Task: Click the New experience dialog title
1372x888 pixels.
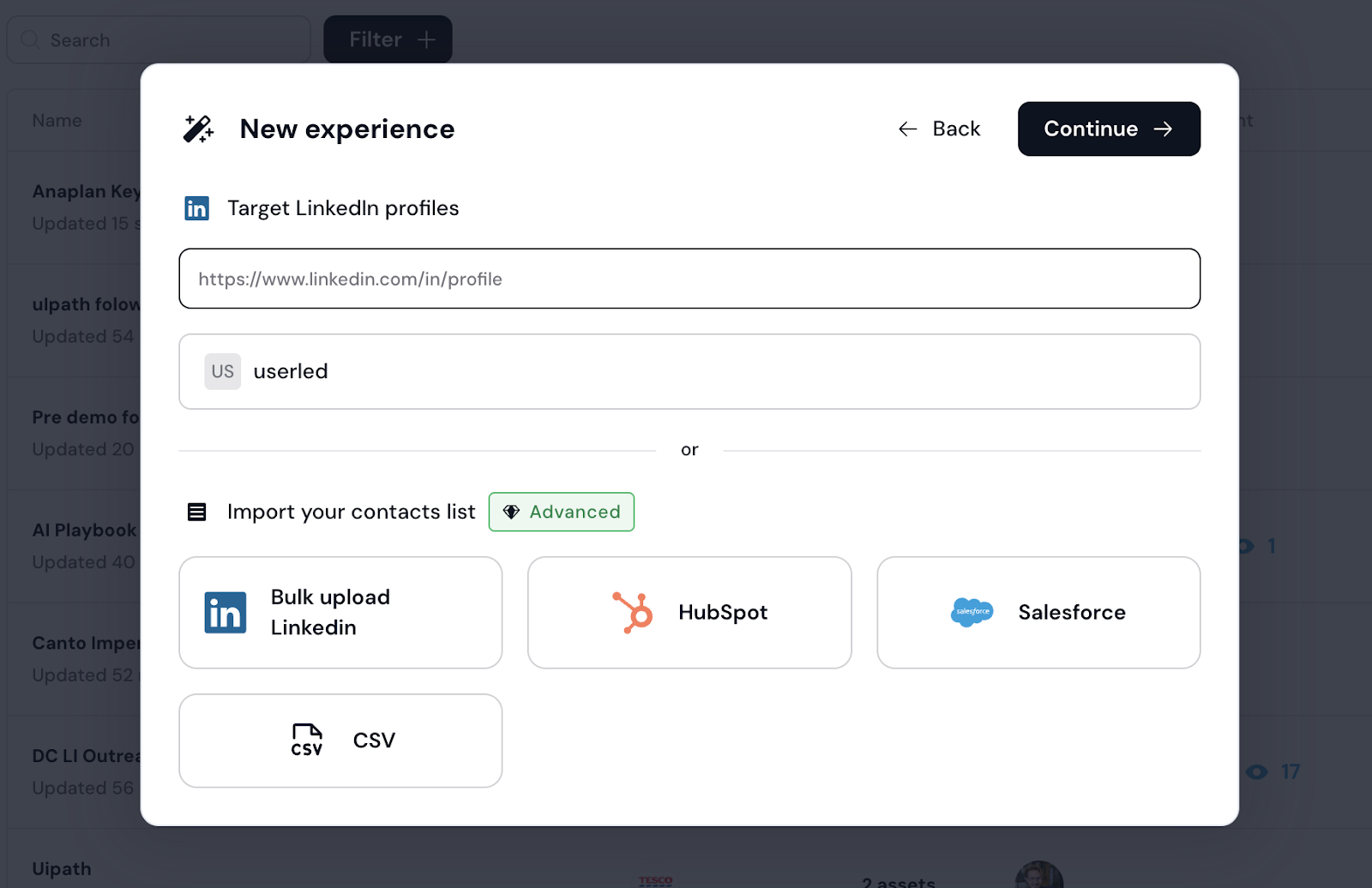Action: pyautogui.click(x=347, y=129)
